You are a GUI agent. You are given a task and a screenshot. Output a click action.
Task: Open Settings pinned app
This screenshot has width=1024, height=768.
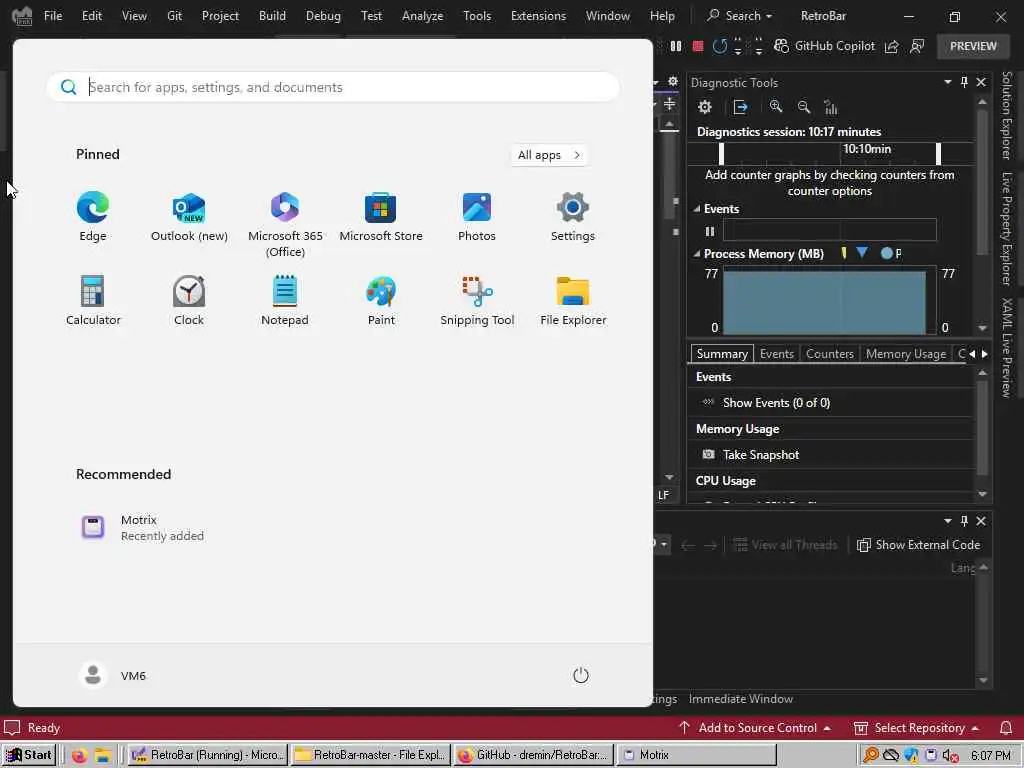573,217
